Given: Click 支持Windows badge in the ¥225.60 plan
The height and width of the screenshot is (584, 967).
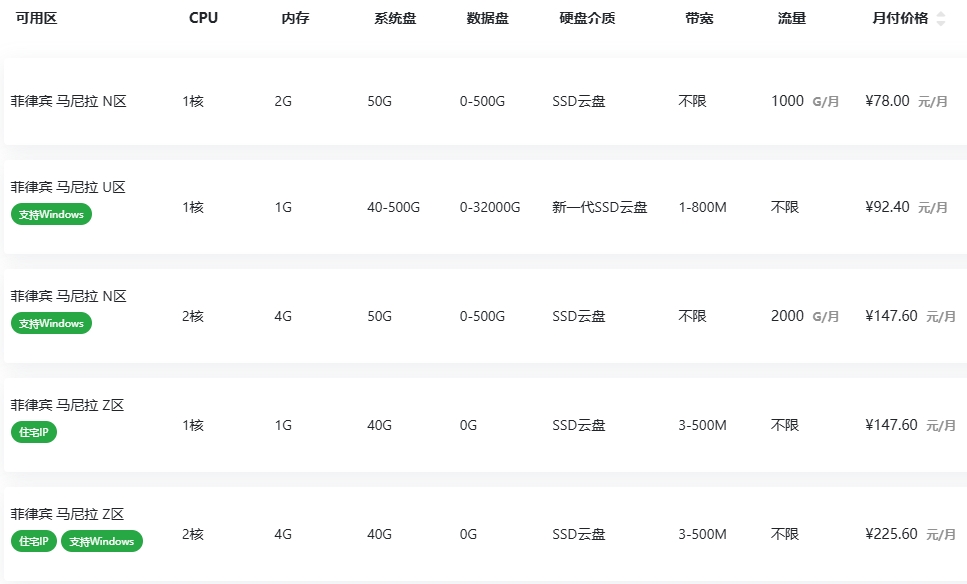Looking at the screenshot, I should pyautogui.click(x=102, y=541).
